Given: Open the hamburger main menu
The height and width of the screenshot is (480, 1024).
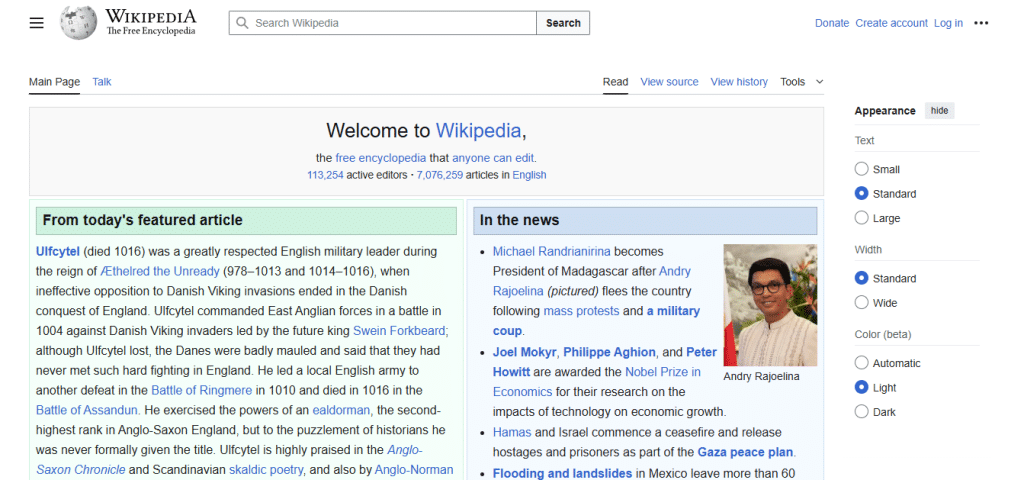Looking at the screenshot, I should point(37,23).
